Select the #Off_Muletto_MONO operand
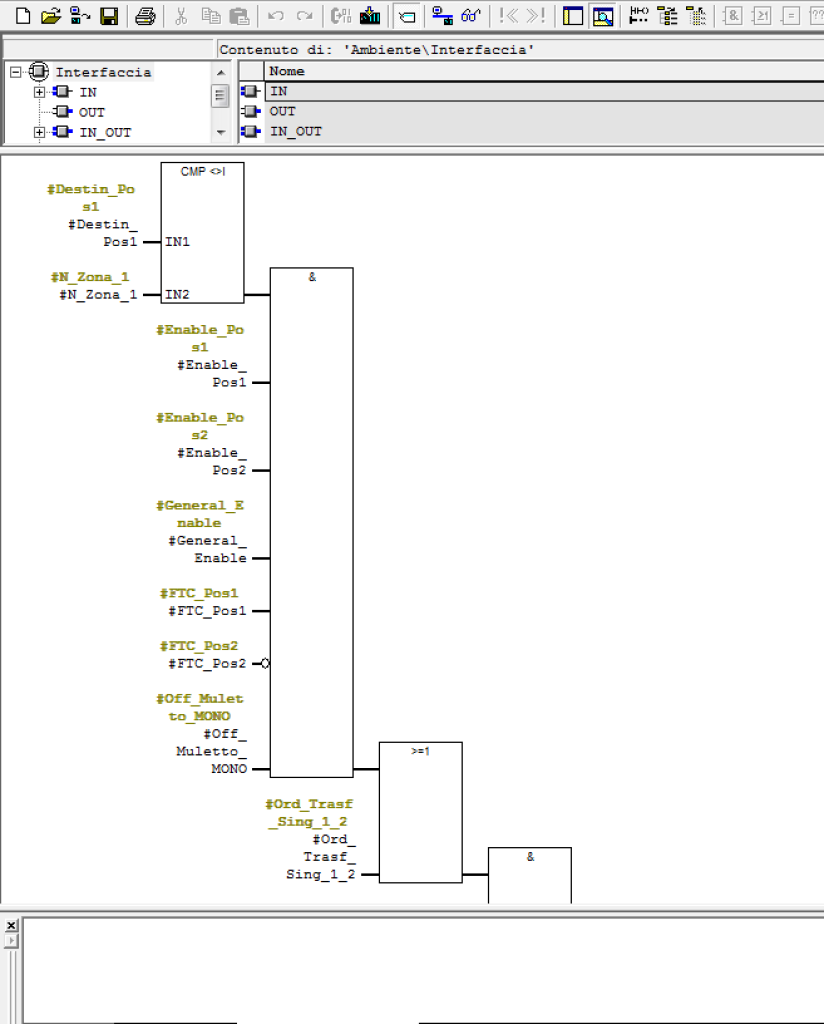The height and width of the screenshot is (1024, 824). coord(212,751)
